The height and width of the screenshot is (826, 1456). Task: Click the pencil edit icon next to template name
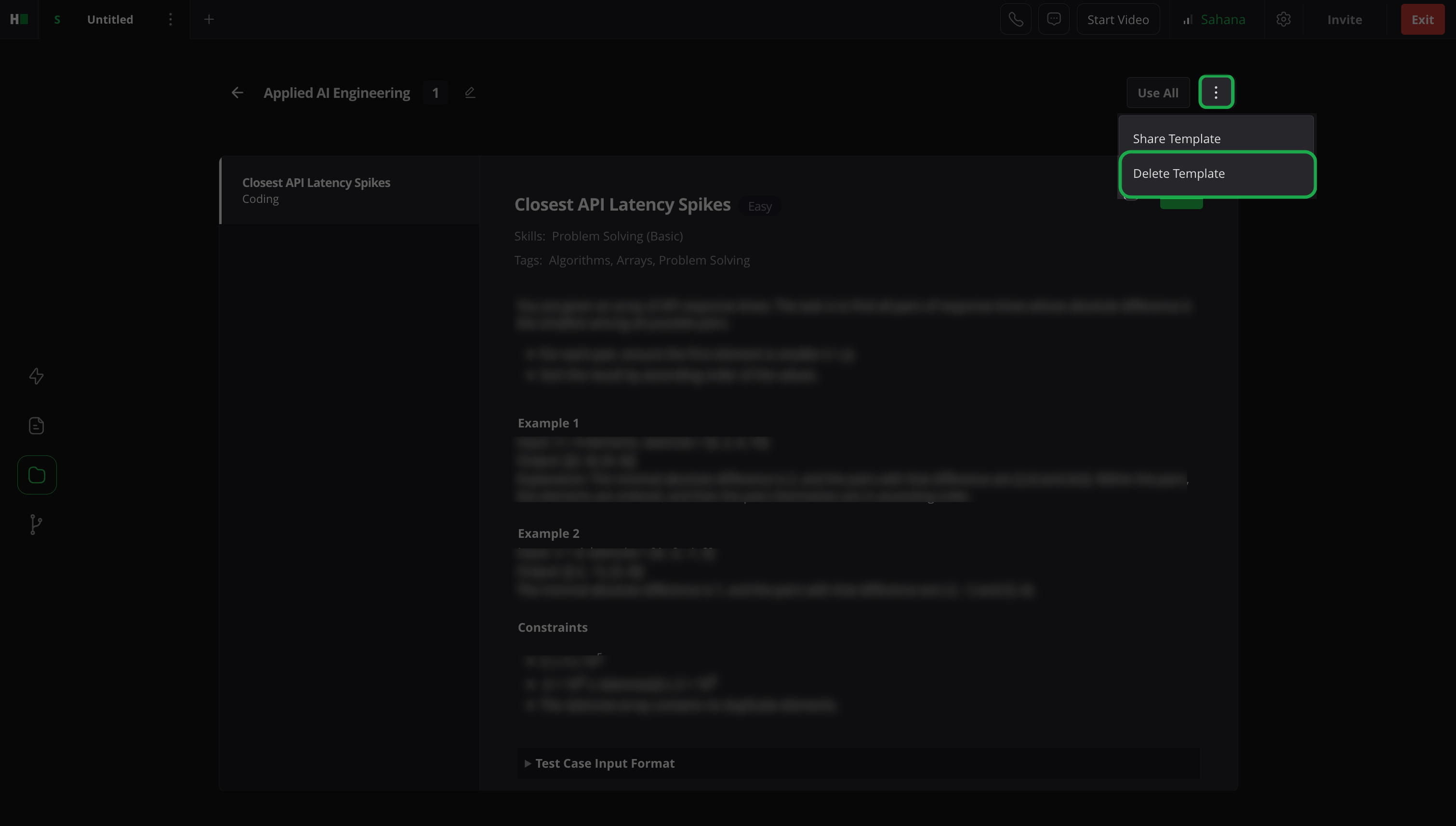pos(470,93)
